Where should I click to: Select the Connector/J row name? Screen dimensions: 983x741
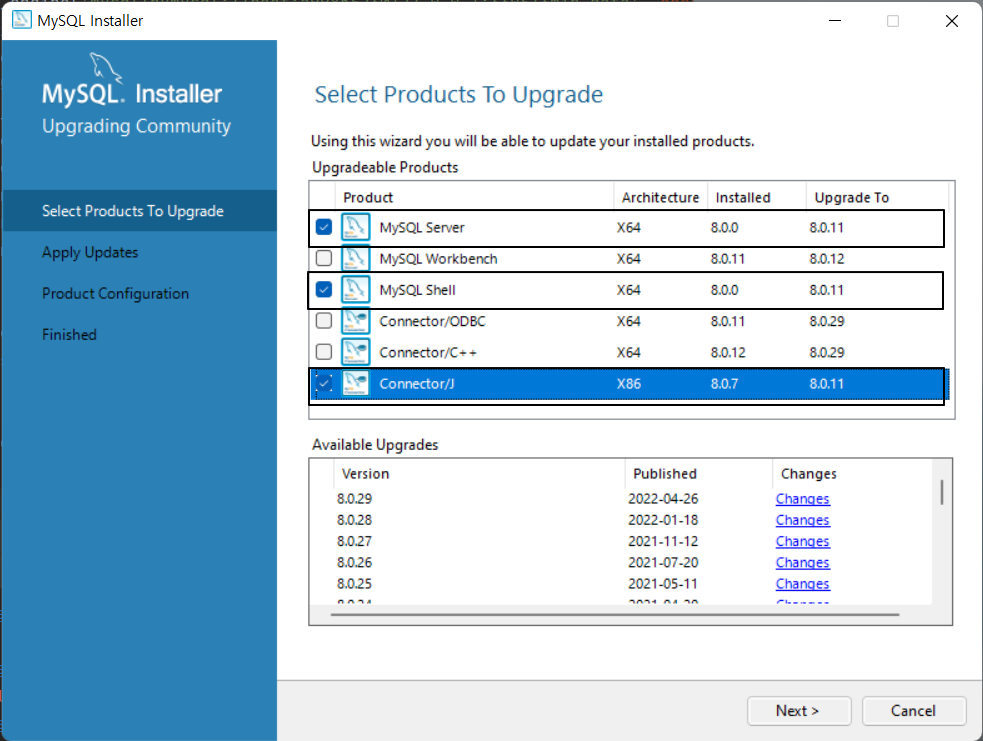pyautogui.click(x=417, y=384)
